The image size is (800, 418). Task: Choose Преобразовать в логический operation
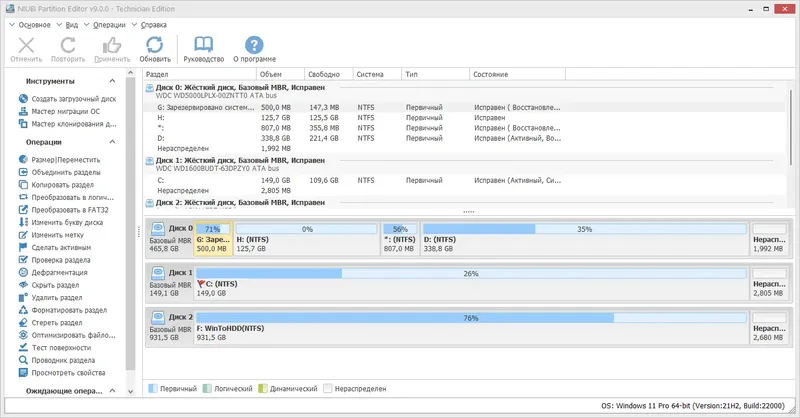66,198
